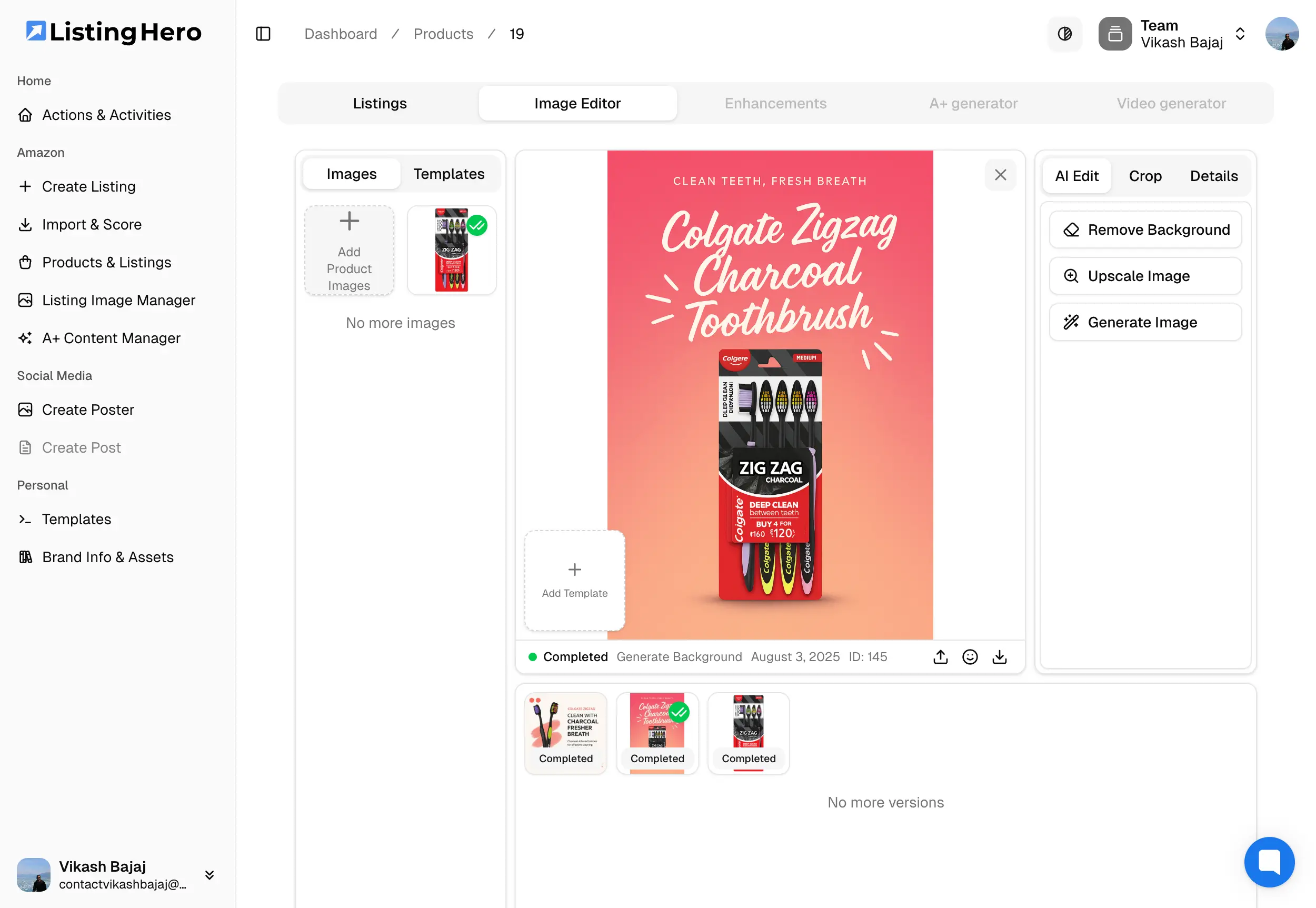This screenshot has width=1316, height=908.
Task: Download the generated image
Action: (x=1000, y=657)
